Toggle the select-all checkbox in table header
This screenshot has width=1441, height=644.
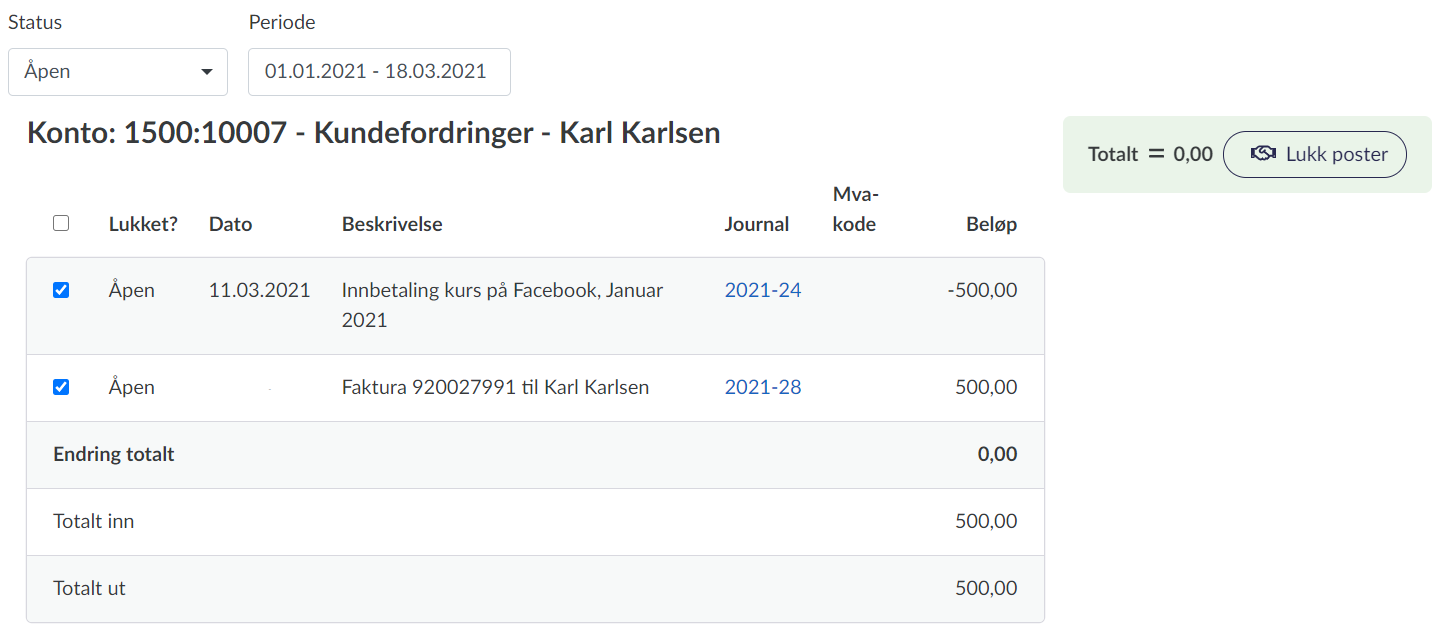click(x=61, y=224)
